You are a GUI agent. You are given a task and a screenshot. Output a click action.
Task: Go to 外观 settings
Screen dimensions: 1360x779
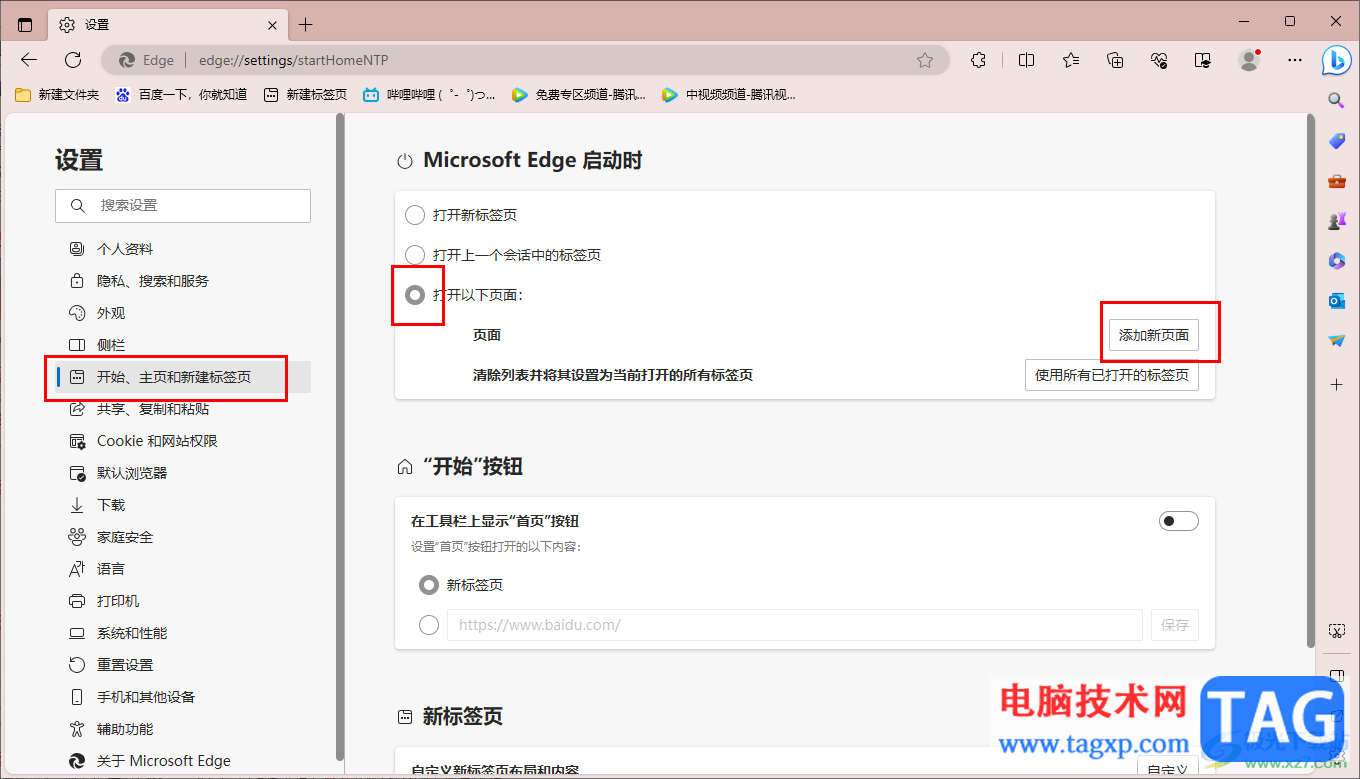tap(183, 313)
